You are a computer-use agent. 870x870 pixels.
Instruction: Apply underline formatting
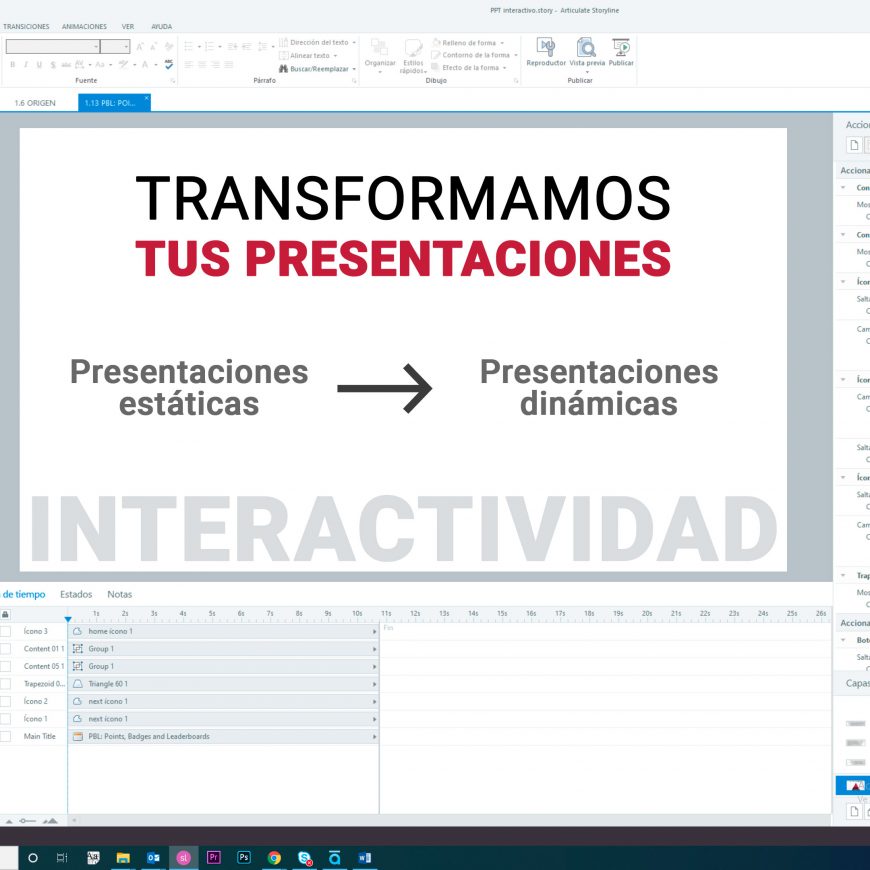(x=39, y=65)
